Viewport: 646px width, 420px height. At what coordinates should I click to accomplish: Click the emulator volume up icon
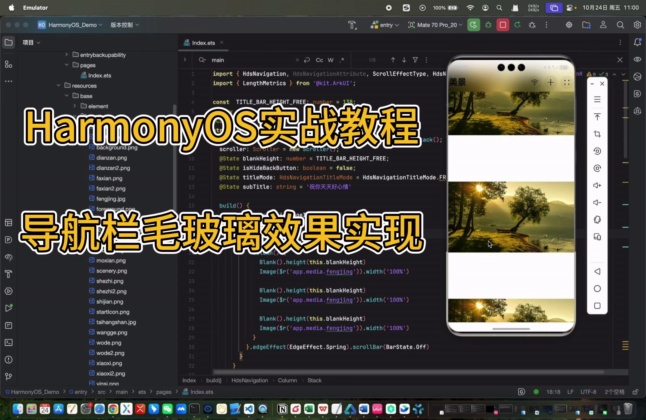click(x=597, y=185)
